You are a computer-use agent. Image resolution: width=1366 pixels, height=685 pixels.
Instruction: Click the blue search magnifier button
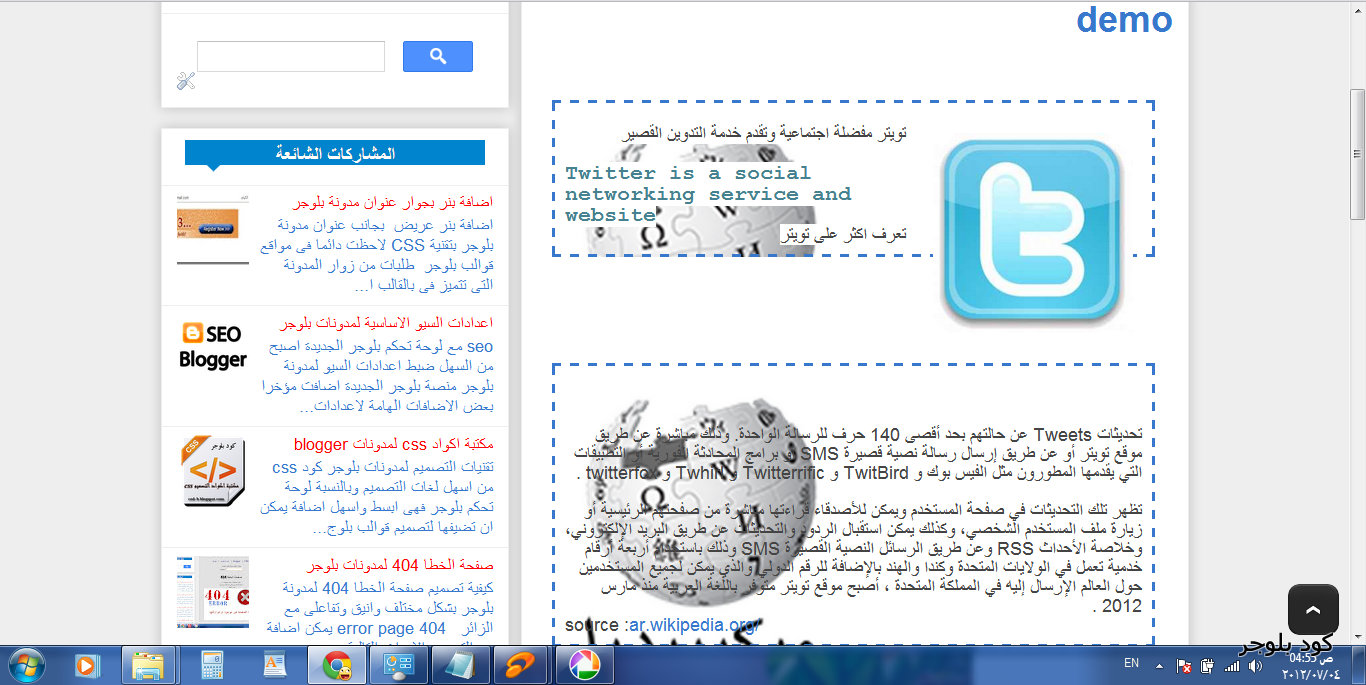(438, 56)
